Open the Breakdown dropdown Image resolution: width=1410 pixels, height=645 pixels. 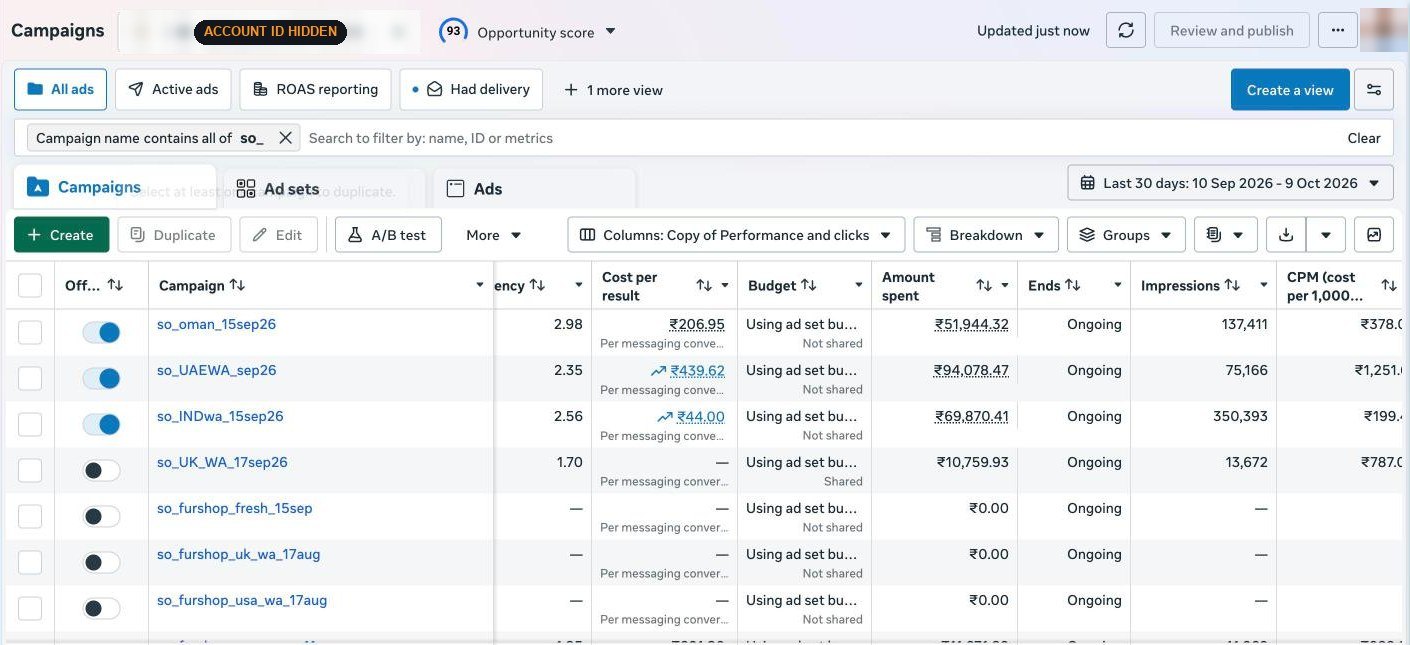(x=986, y=235)
